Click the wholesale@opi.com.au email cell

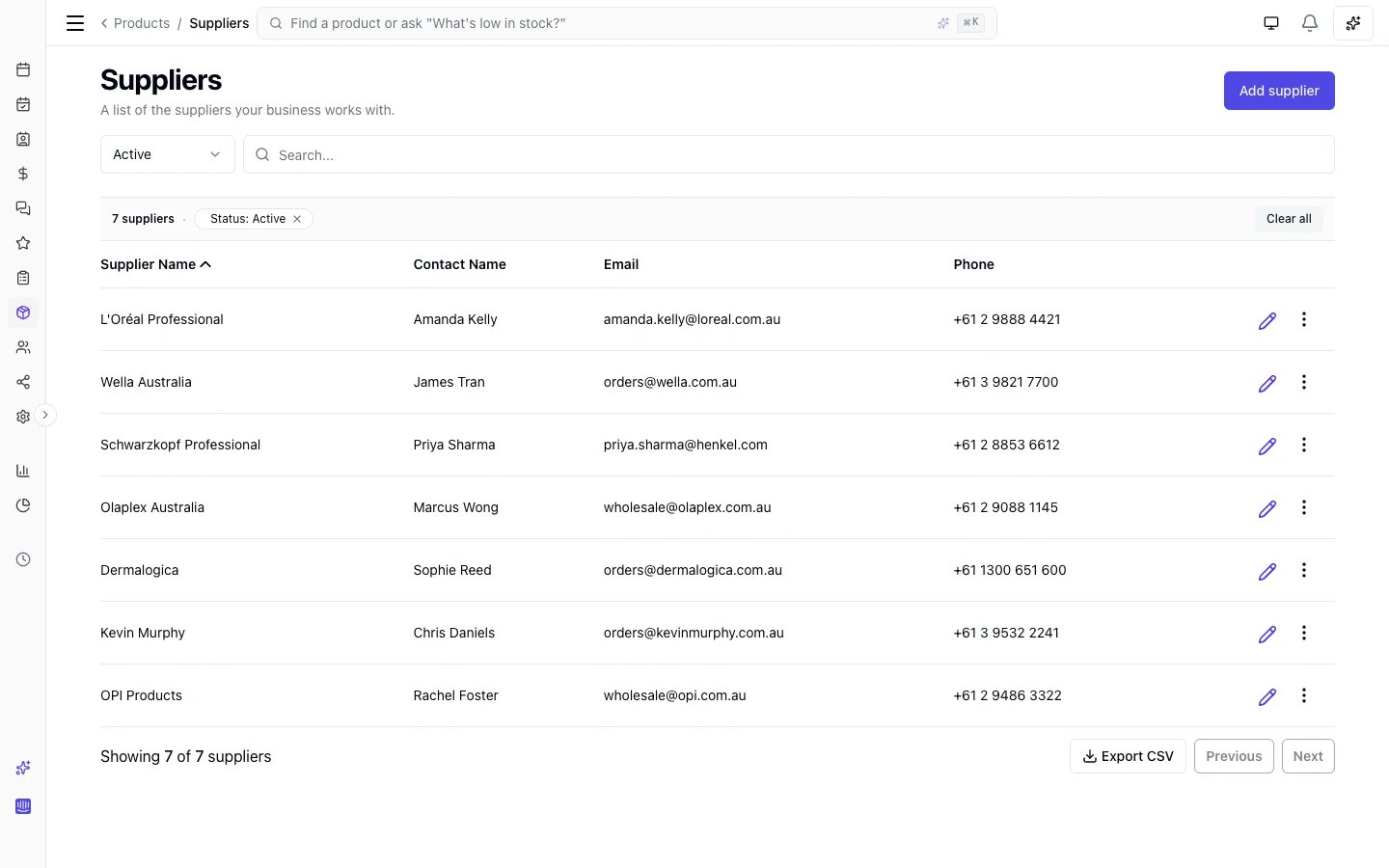pyautogui.click(x=675, y=695)
